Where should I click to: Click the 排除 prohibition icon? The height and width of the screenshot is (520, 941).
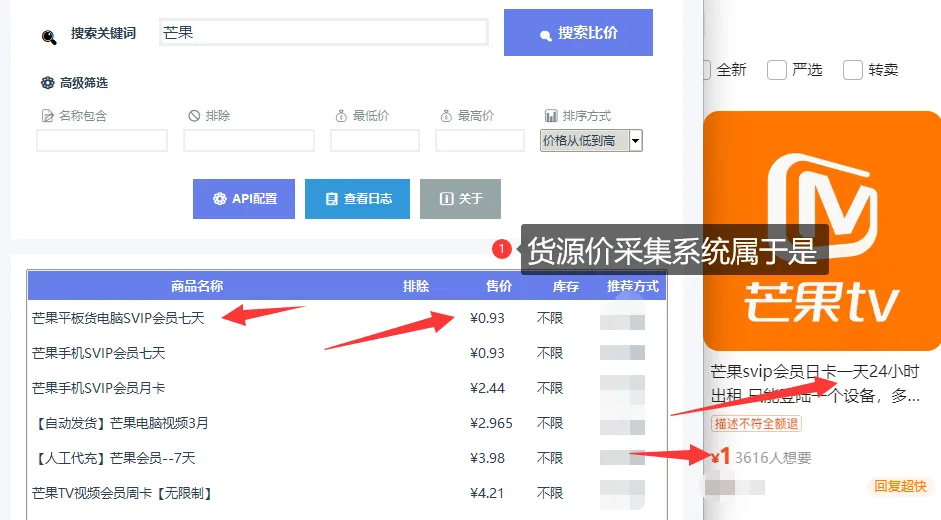pyautogui.click(x=194, y=115)
